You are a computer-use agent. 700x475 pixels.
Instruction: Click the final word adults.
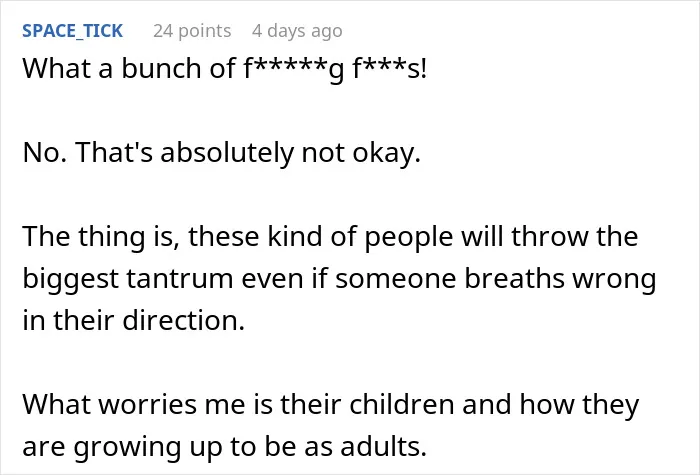[383, 446]
